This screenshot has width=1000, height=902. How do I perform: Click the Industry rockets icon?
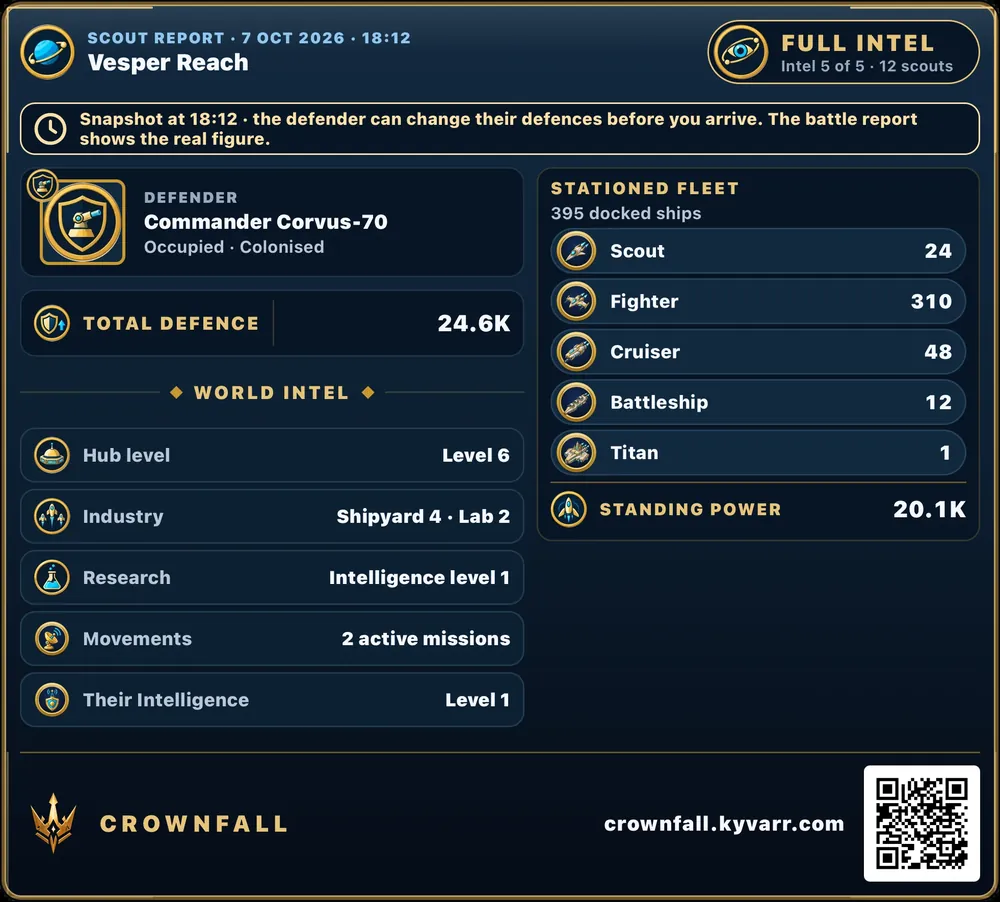[x=52, y=516]
